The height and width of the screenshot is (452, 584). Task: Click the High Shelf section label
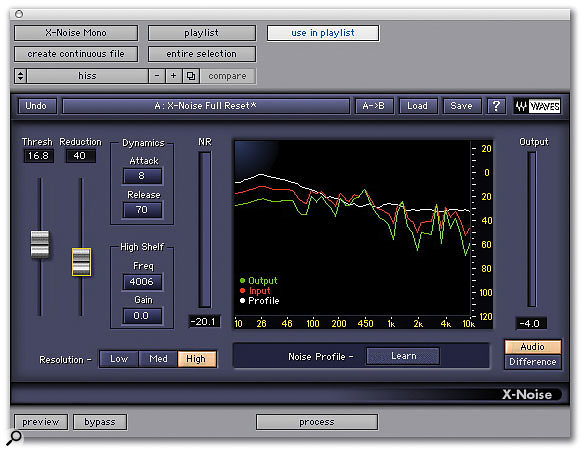coord(142,247)
